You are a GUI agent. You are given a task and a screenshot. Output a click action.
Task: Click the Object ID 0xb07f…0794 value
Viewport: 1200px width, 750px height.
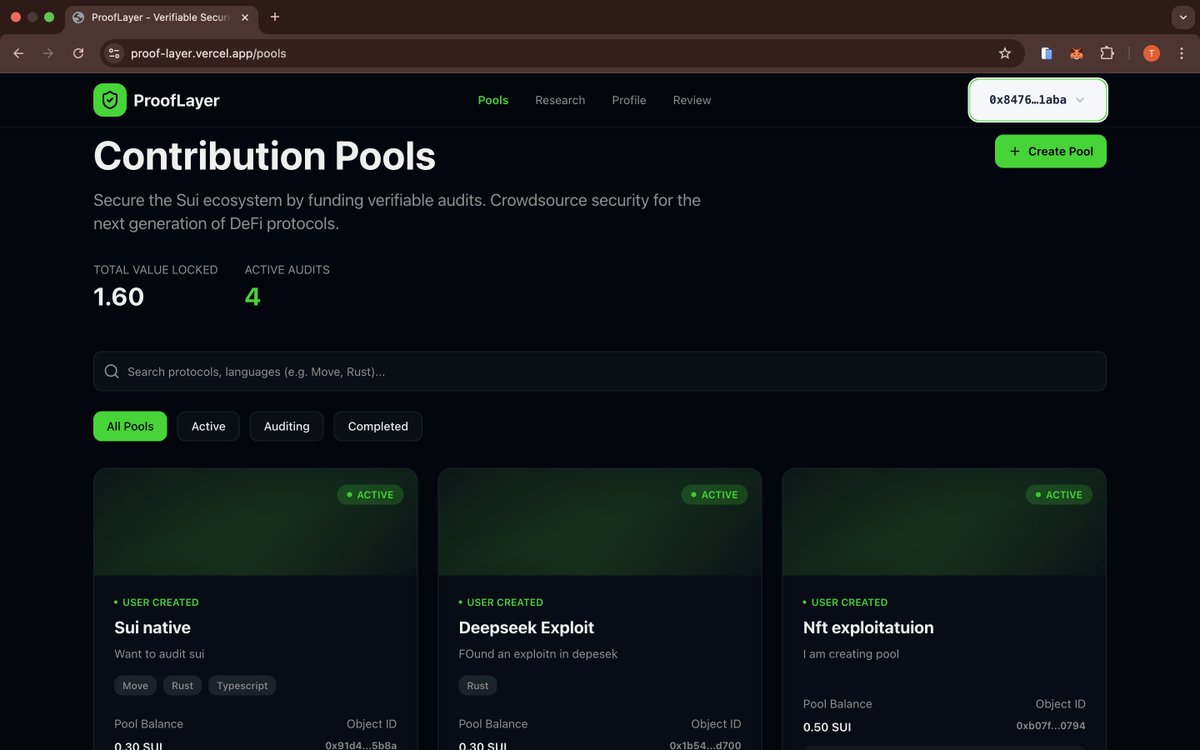coord(1050,726)
